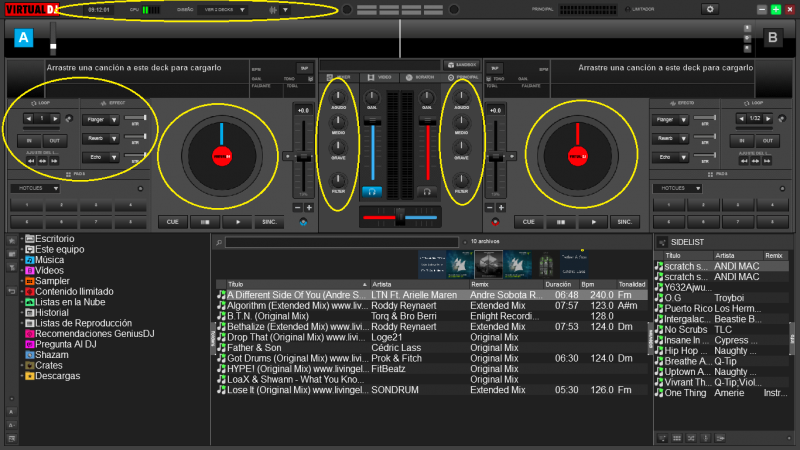Screen dimensions: 800x450
Task: Toggle deck A pads option circle
Action: pos(140,189)
